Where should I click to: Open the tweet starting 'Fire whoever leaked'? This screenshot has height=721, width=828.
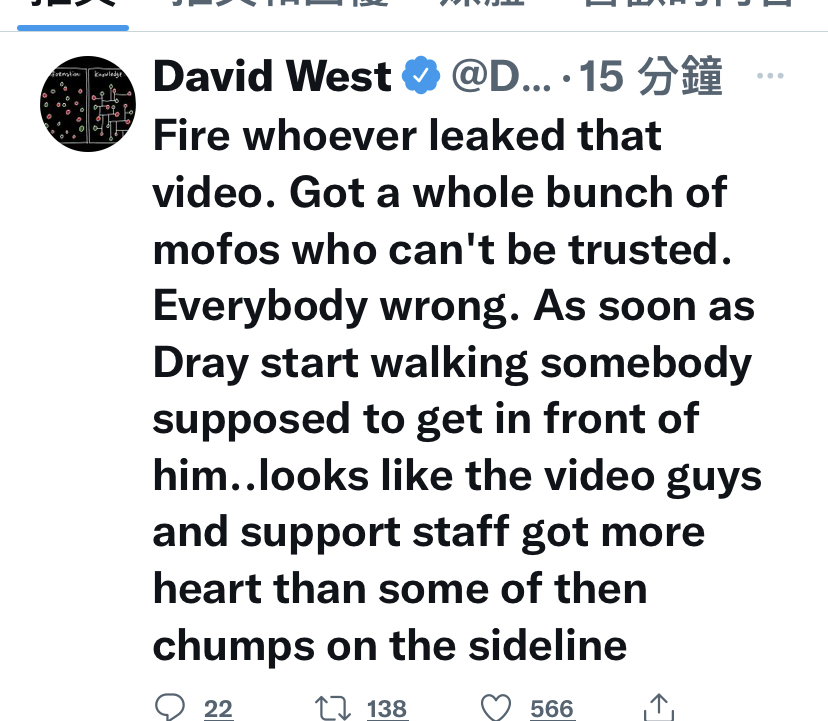coord(457,391)
